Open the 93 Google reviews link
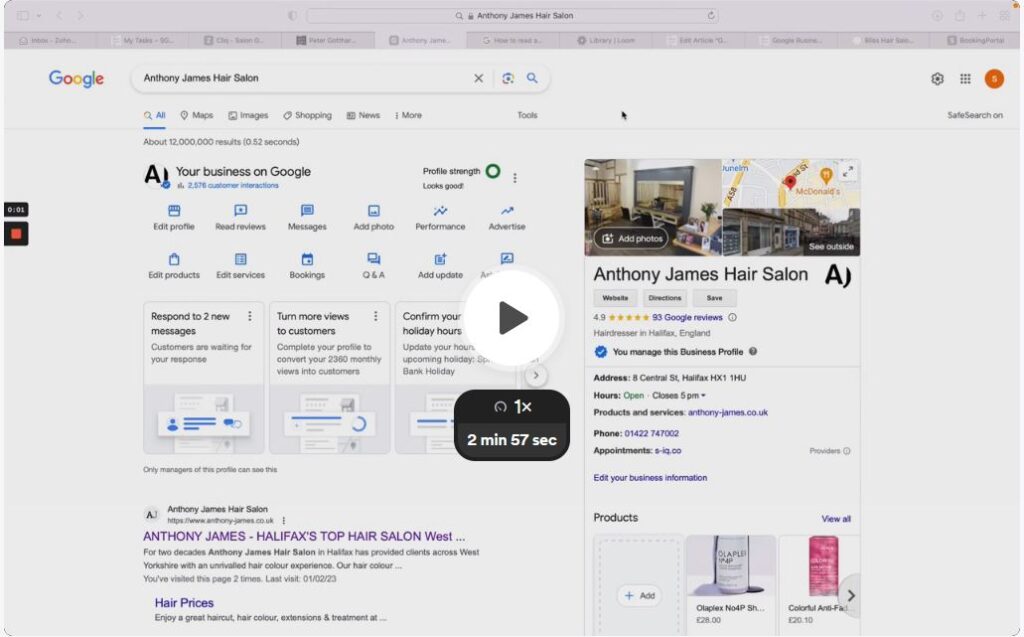Image resolution: width=1024 pixels, height=637 pixels. tap(687, 318)
